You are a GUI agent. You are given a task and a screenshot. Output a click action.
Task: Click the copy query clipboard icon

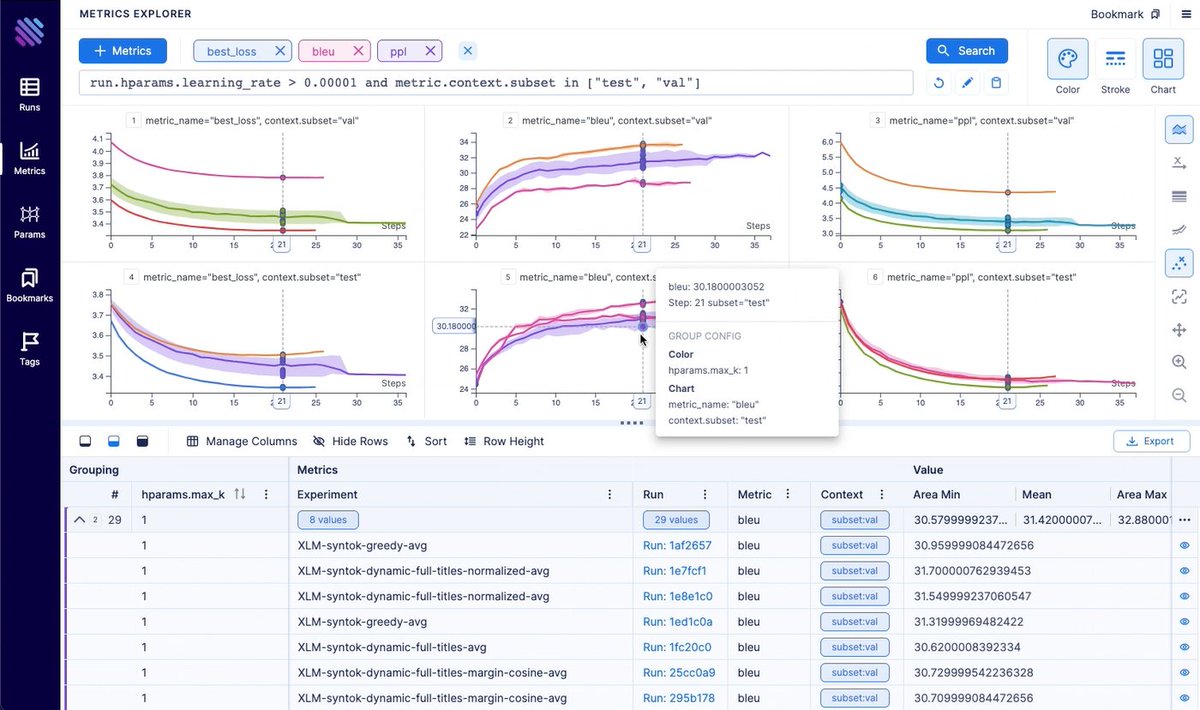tap(996, 82)
